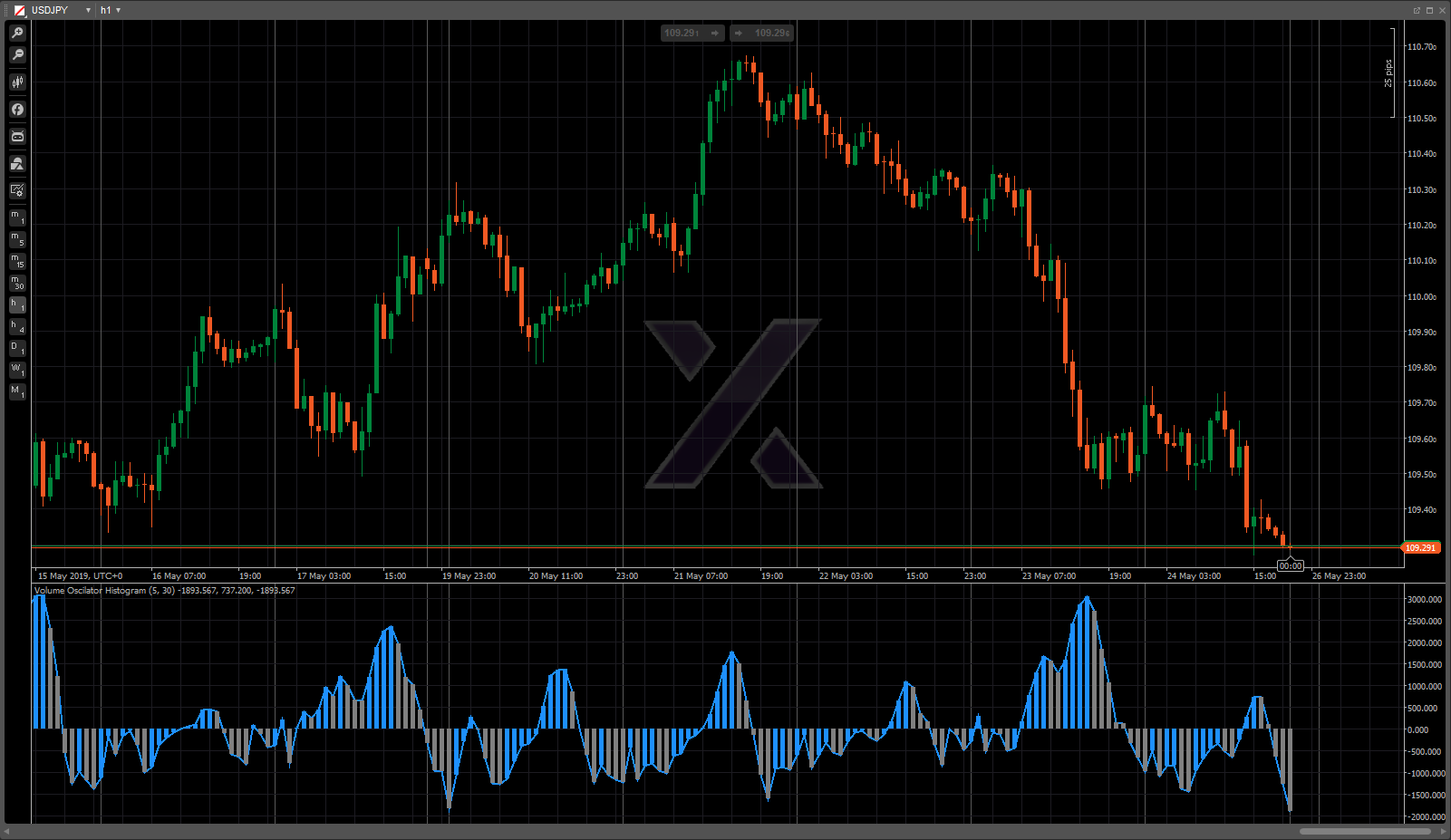Open the cBots robot icon

(17, 136)
